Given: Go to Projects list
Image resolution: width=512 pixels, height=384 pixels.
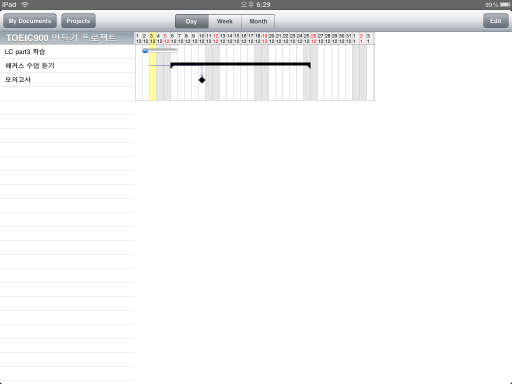Looking at the screenshot, I should 78,21.
